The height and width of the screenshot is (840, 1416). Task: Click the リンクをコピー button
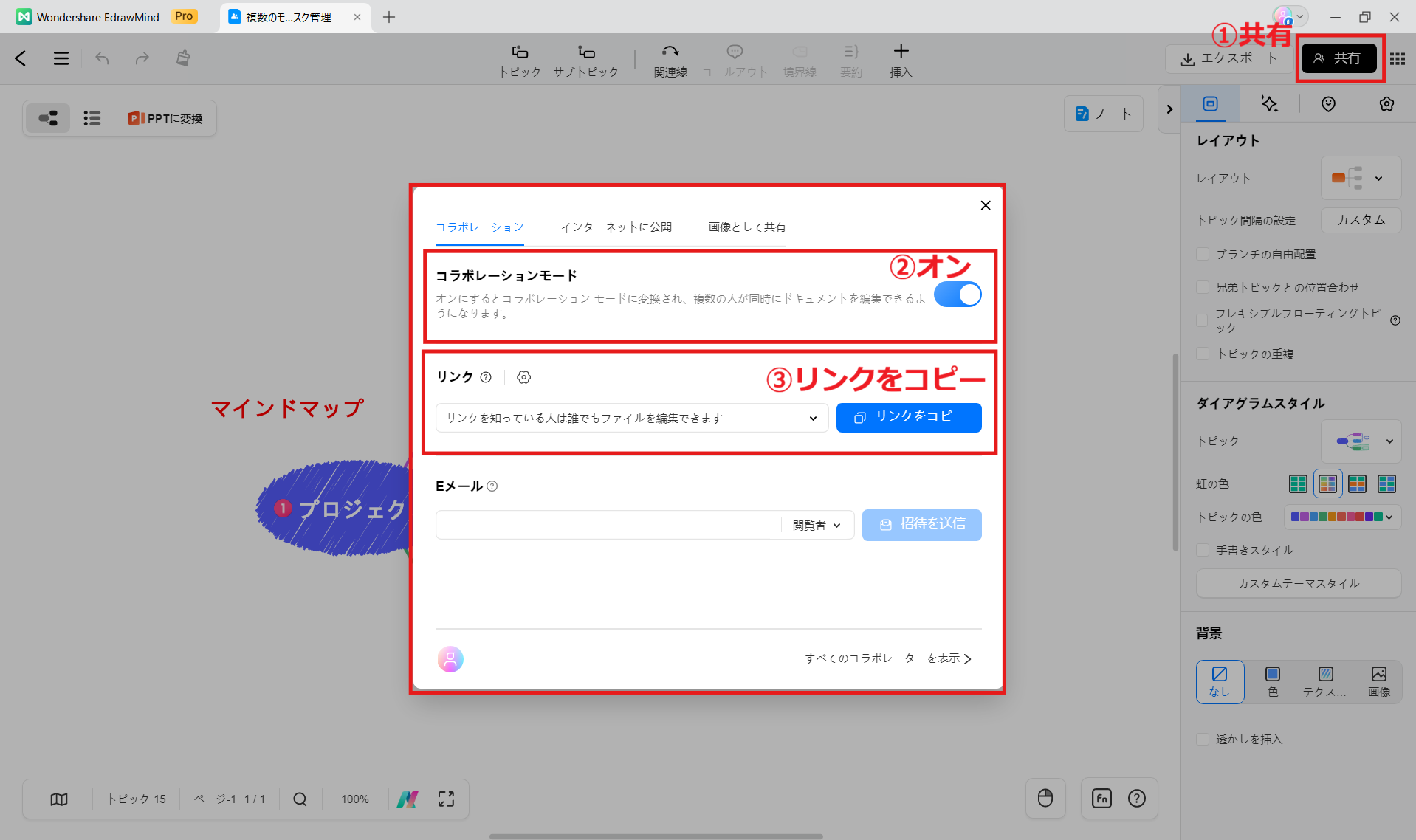click(x=909, y=418)
